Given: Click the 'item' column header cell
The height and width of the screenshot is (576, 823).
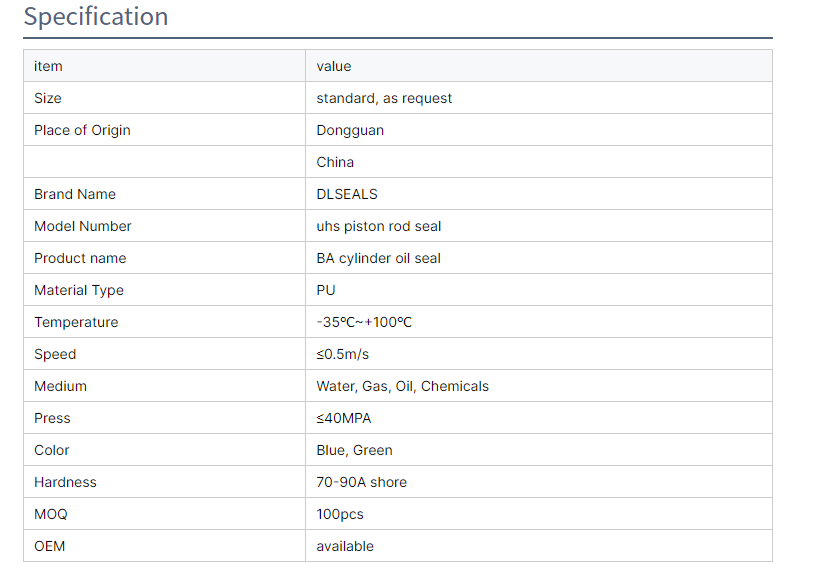Looking at the screenshot, I should [x=48, y=66].
